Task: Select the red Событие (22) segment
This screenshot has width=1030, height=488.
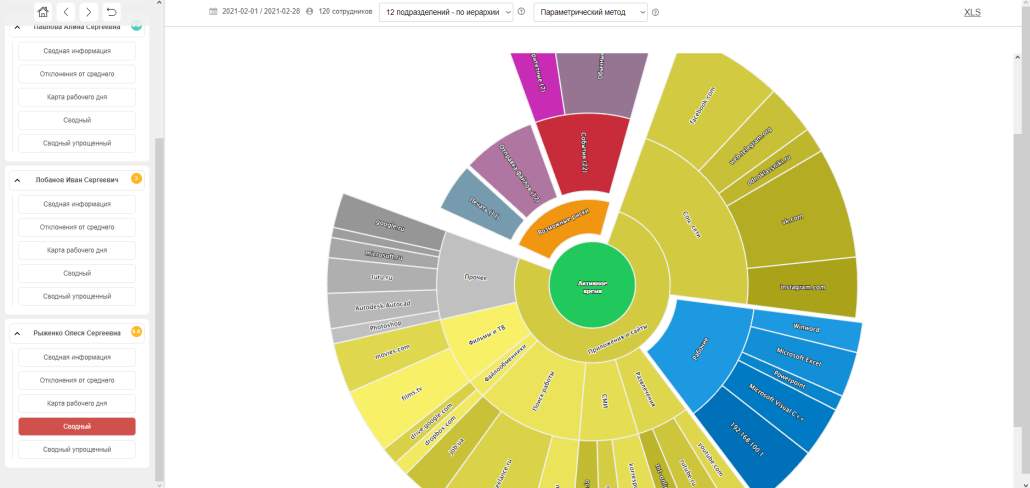Action: (584, 152)
